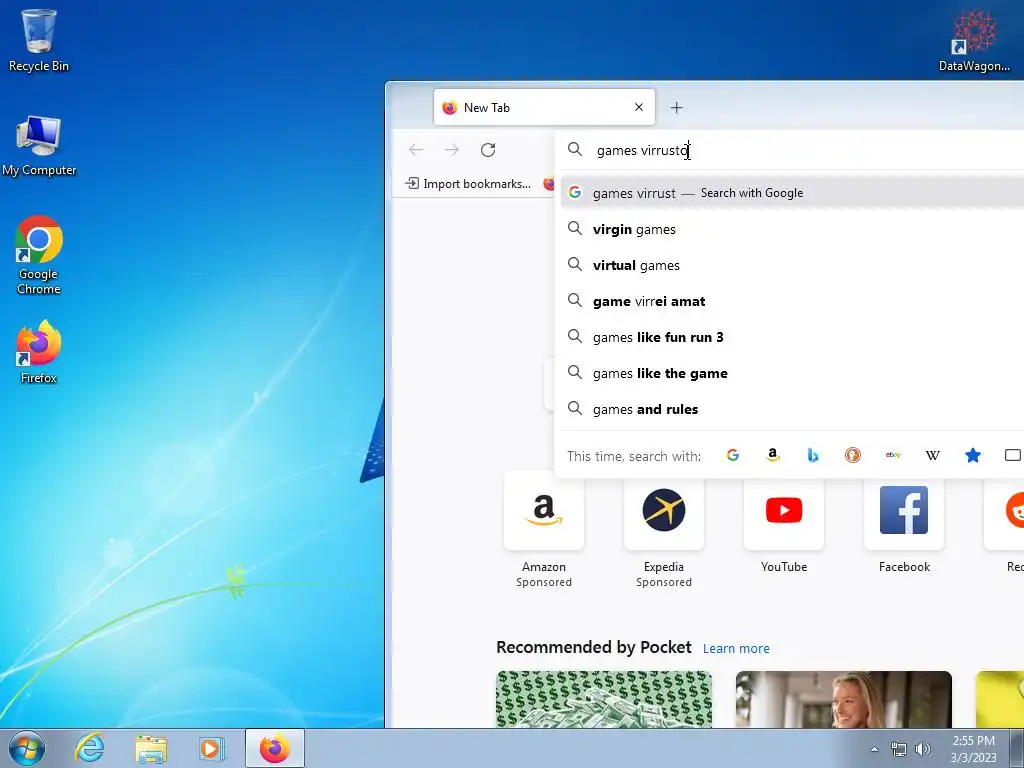Open the Windows Start menu
Image resolution: width=1024 pixels, height=768 pixels.
point(27,748)
